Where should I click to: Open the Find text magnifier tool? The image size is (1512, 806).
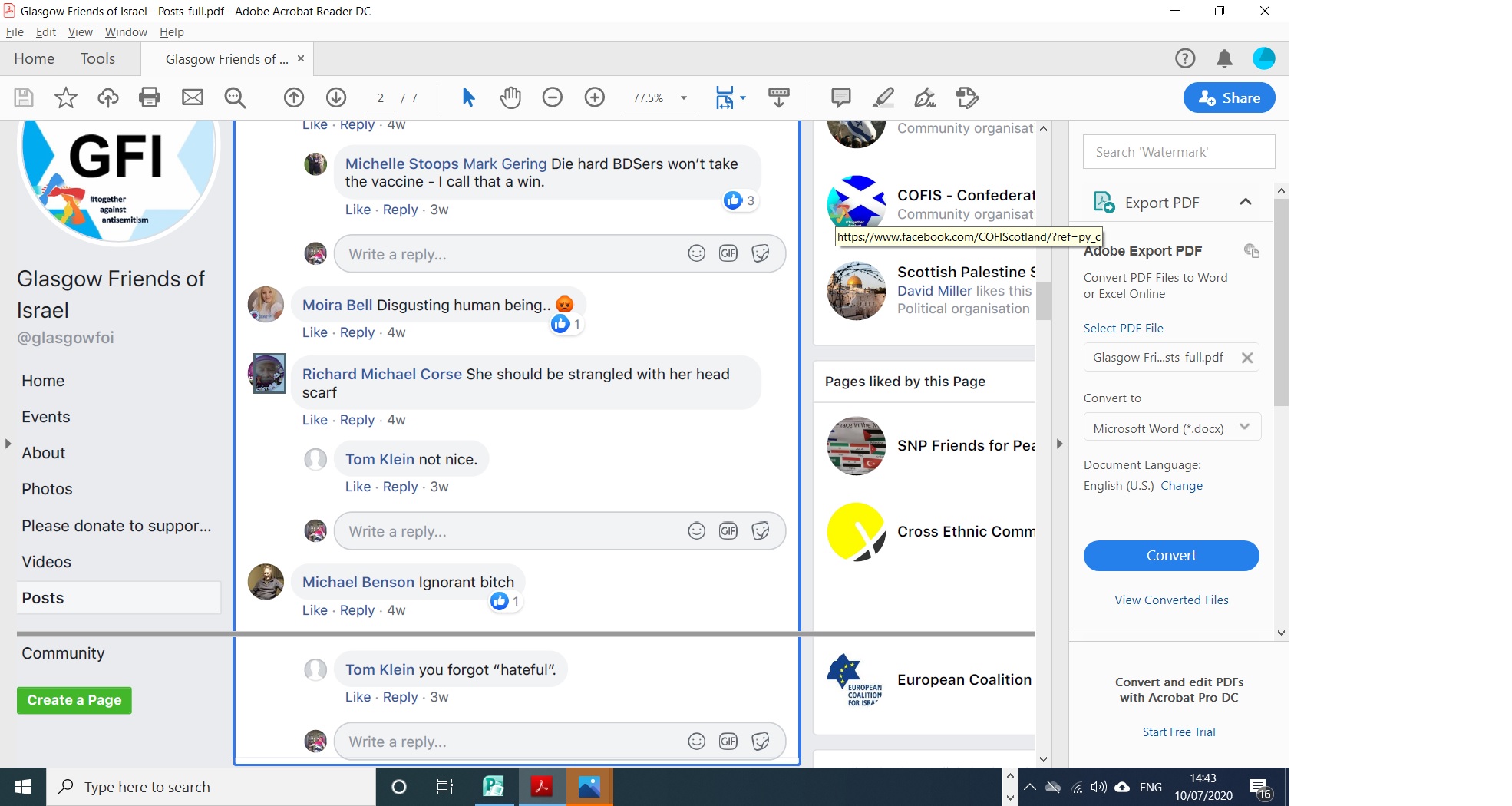click(x=235, y=97)
